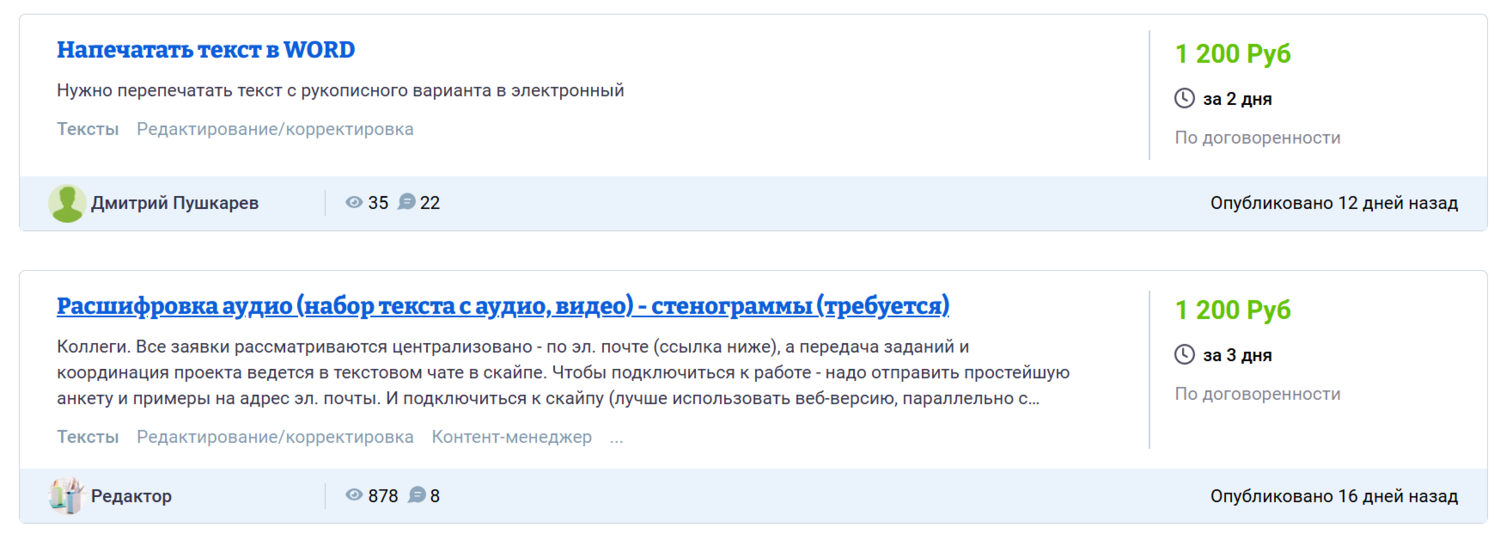Click the description text of the audio job

coord(564,373)
